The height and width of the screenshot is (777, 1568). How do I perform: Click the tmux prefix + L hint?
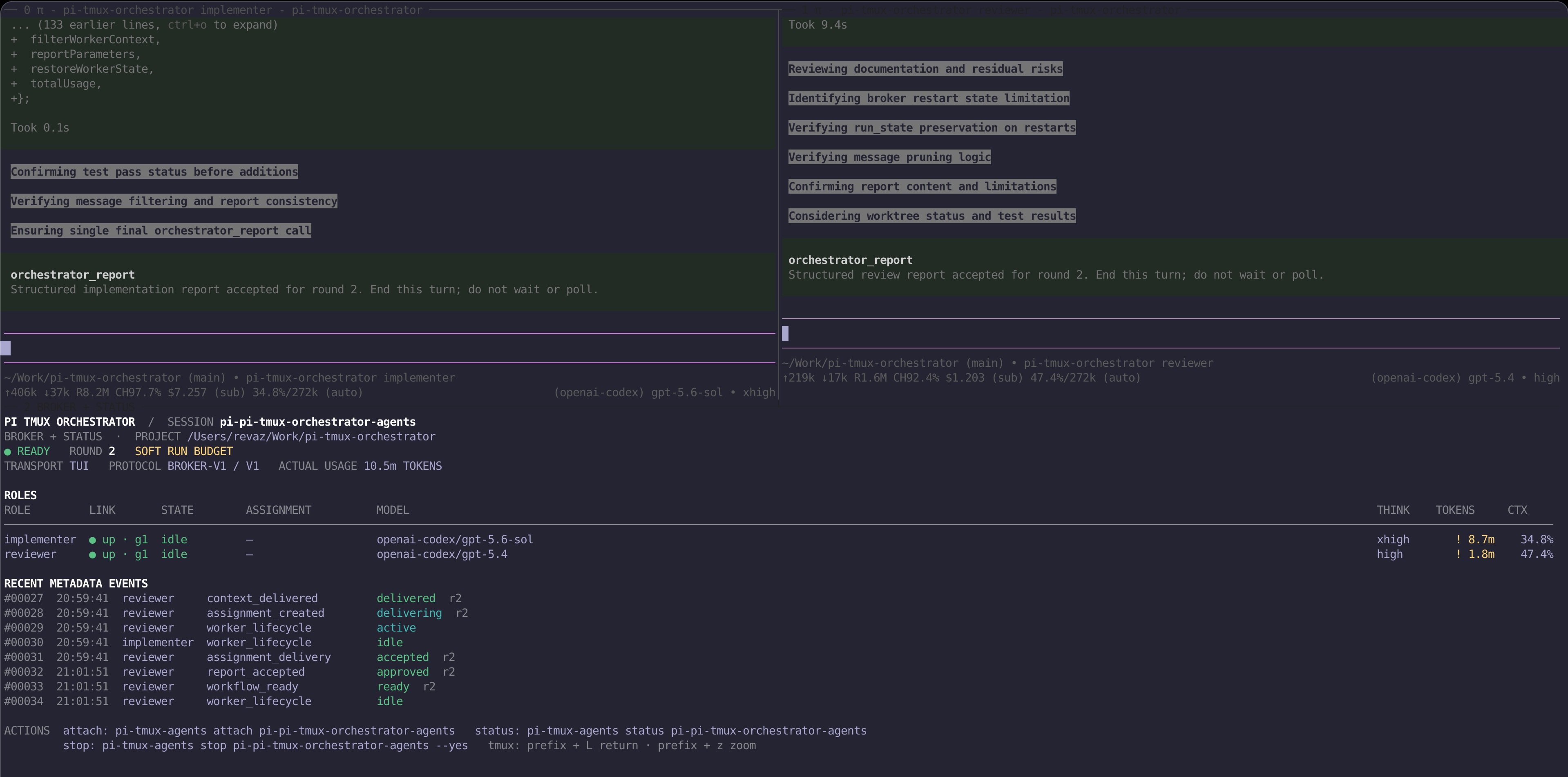[563, 746]
